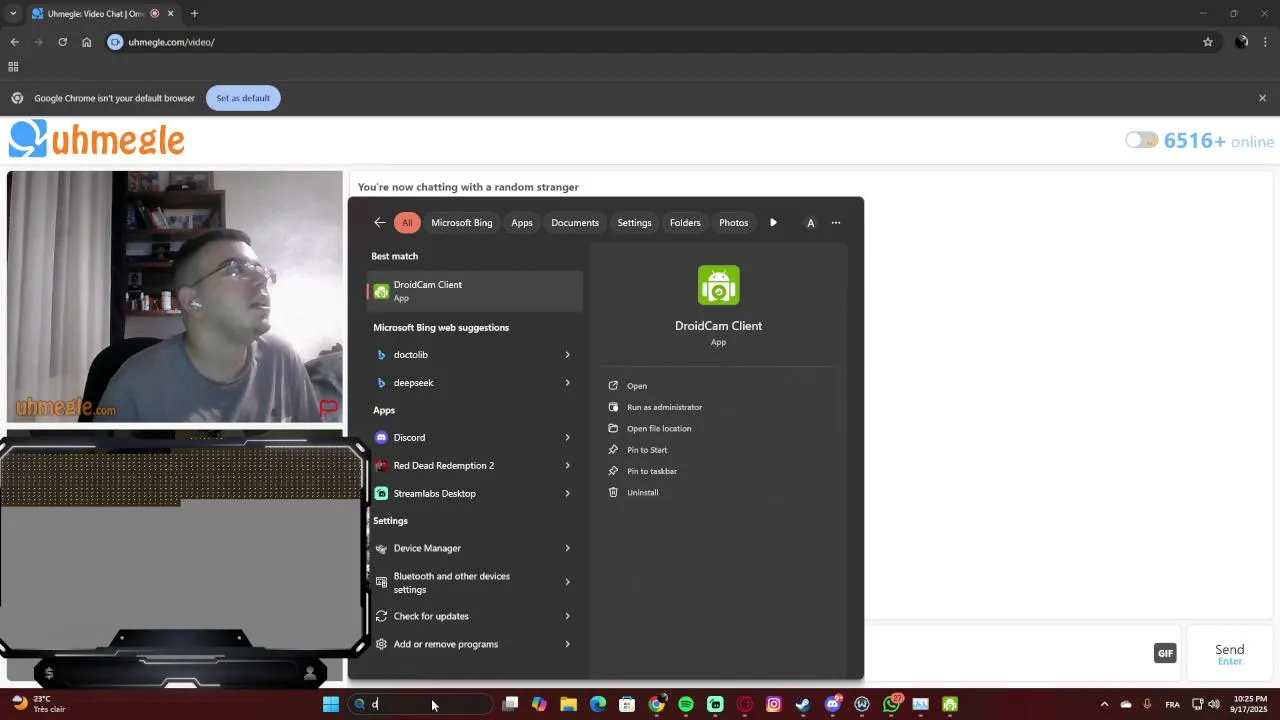The width and height of the screenshot is (1280, 720).
Task: Reload the uhmegle page
Action: coord(62,42)
